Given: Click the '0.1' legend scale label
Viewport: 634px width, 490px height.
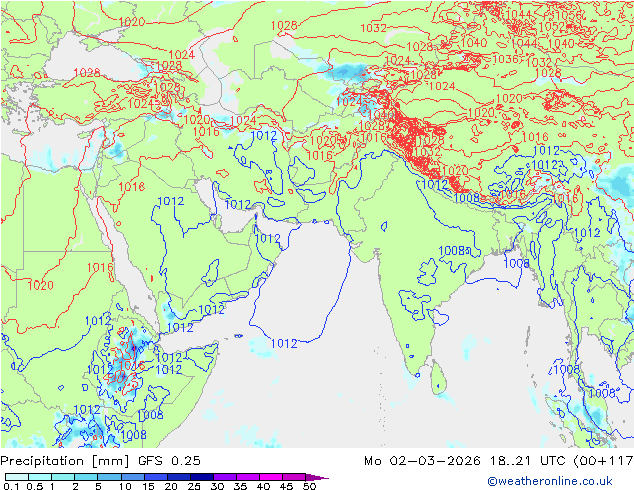Looking at the screenshot, I should pyautogui.click(x=11, y=486).
